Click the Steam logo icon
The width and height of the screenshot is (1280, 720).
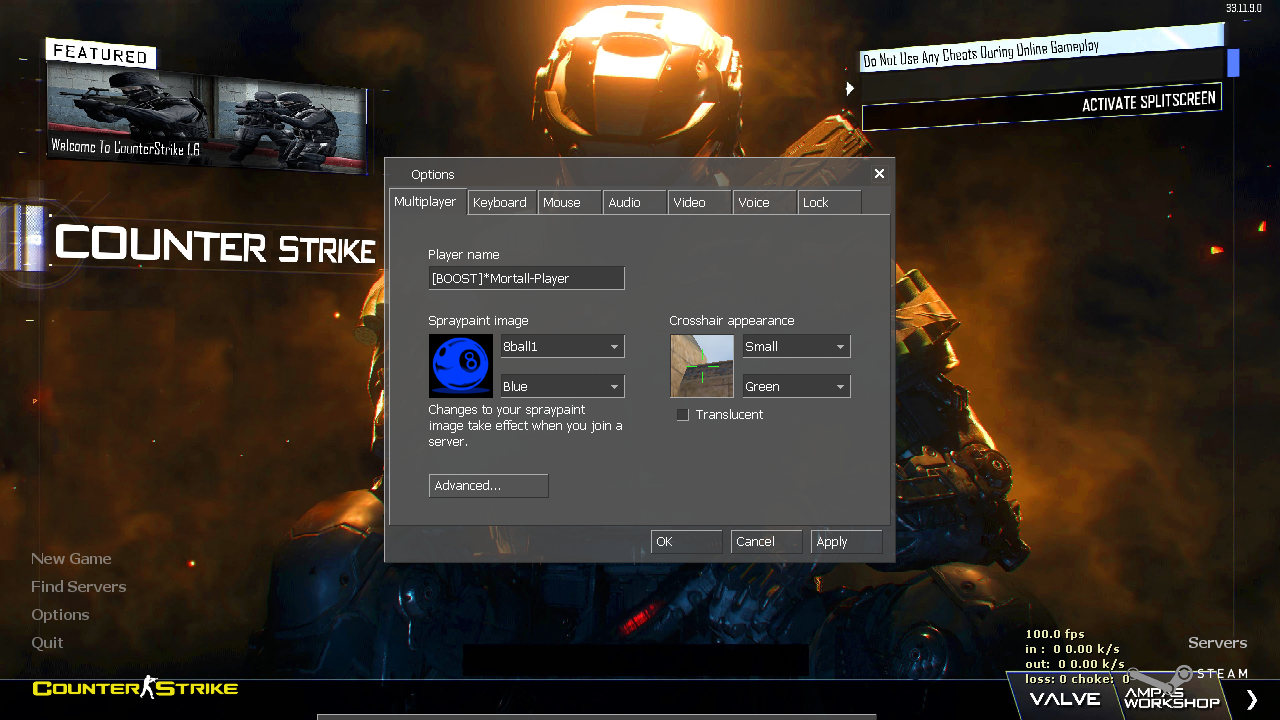pos(1185,673)
